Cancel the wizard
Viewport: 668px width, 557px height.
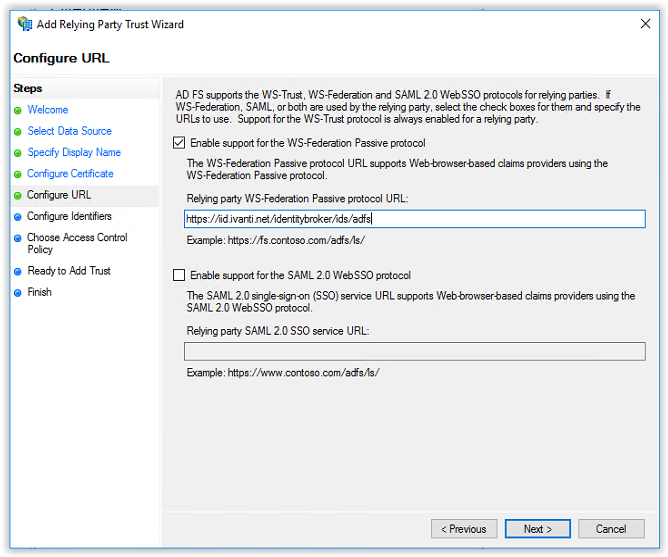tap(611, 529)
